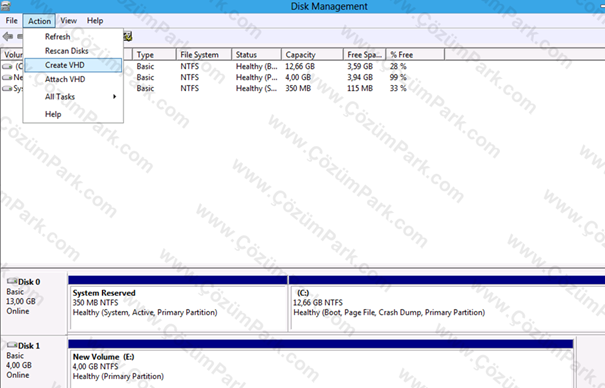Sort by the % Free column header
The height and width of the screenshot is (388, 605).
415,55
